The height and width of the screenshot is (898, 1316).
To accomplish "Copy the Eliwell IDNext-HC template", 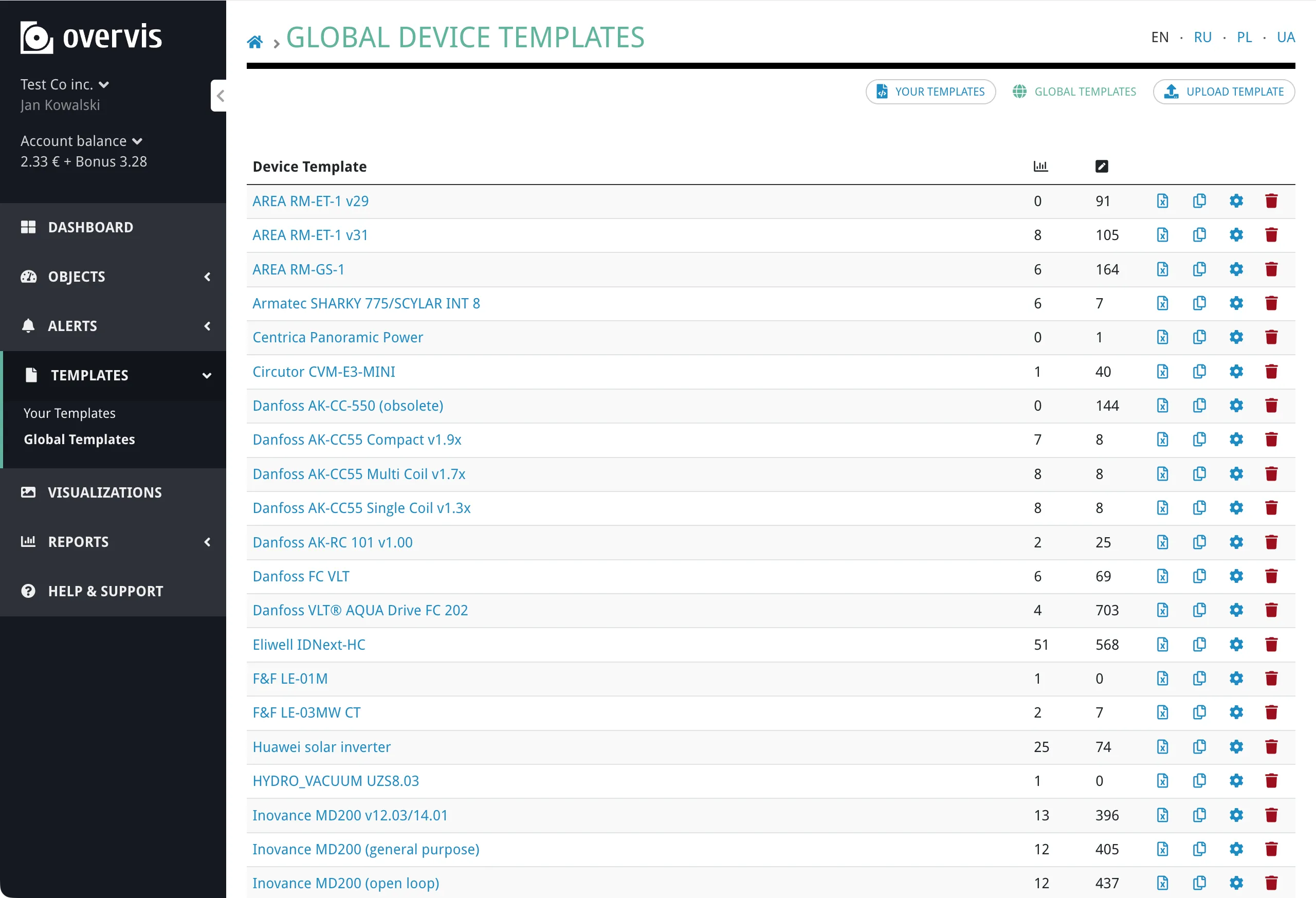I will click(x=1199, y=645).
